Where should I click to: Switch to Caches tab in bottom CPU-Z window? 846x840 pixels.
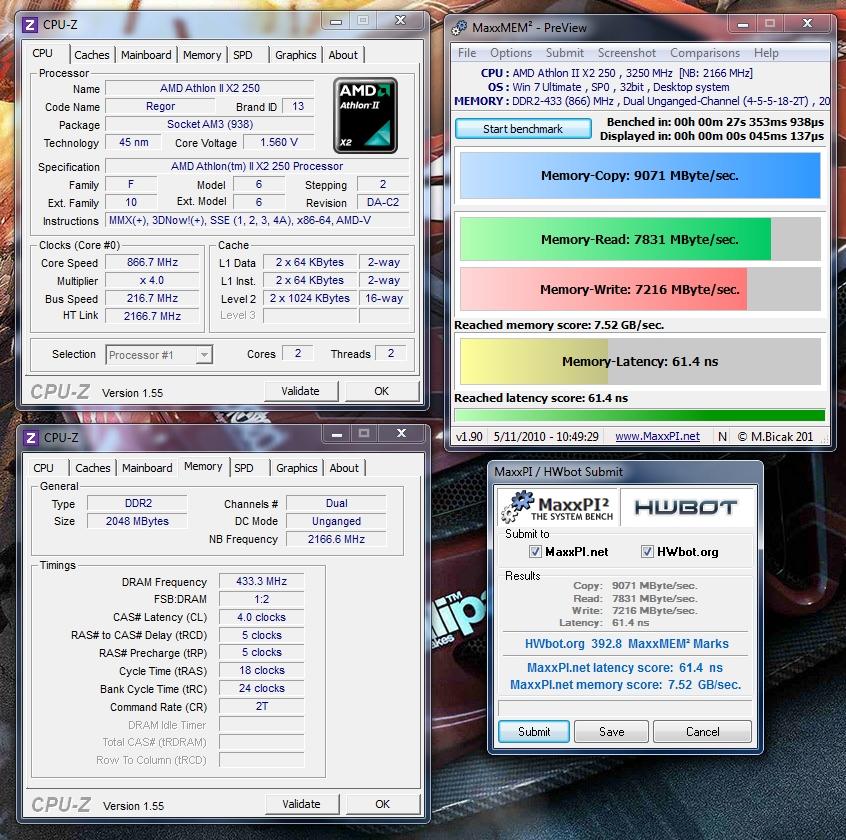click(93, 468)
